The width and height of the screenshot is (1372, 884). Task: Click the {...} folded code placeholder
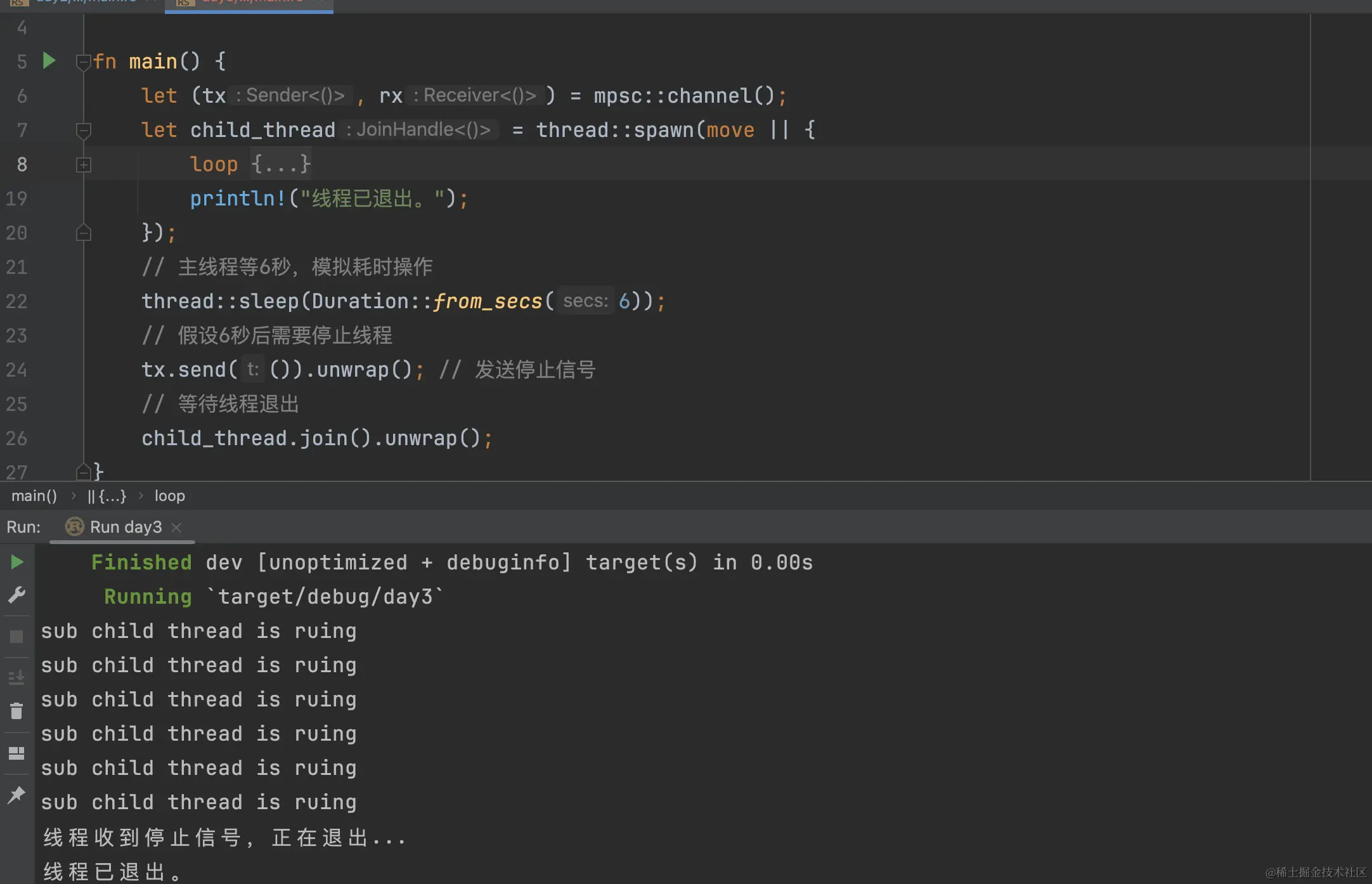(x=280, y=164)
